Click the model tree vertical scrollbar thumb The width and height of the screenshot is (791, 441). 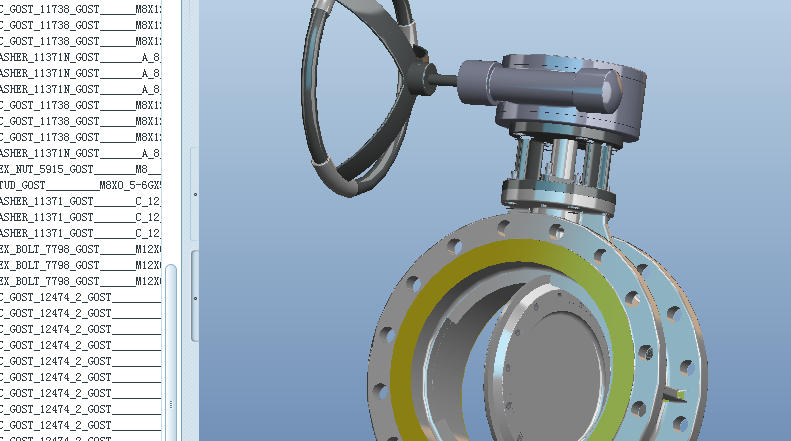(x=171, y=352)
